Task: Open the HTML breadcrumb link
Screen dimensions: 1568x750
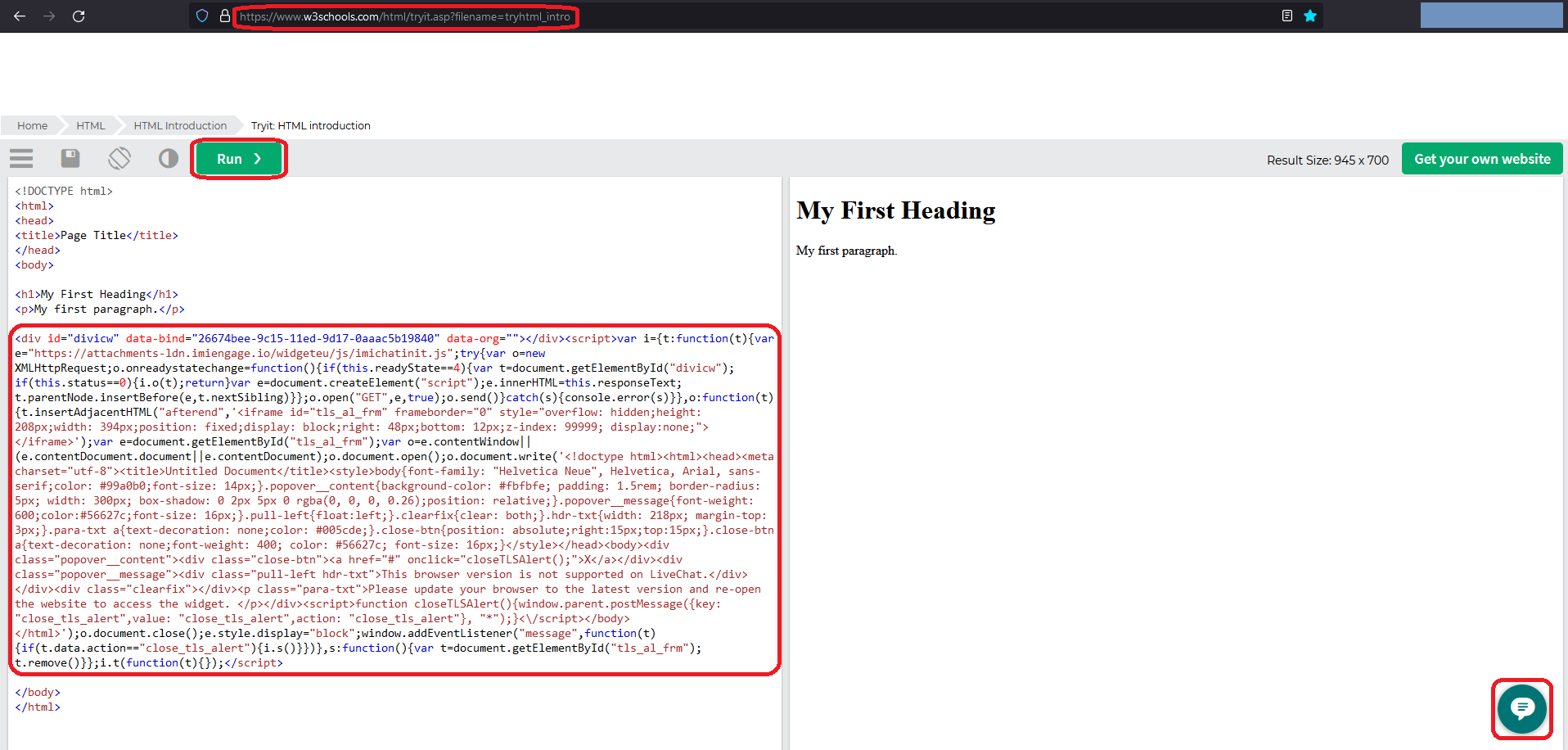Action: (91, 125)
